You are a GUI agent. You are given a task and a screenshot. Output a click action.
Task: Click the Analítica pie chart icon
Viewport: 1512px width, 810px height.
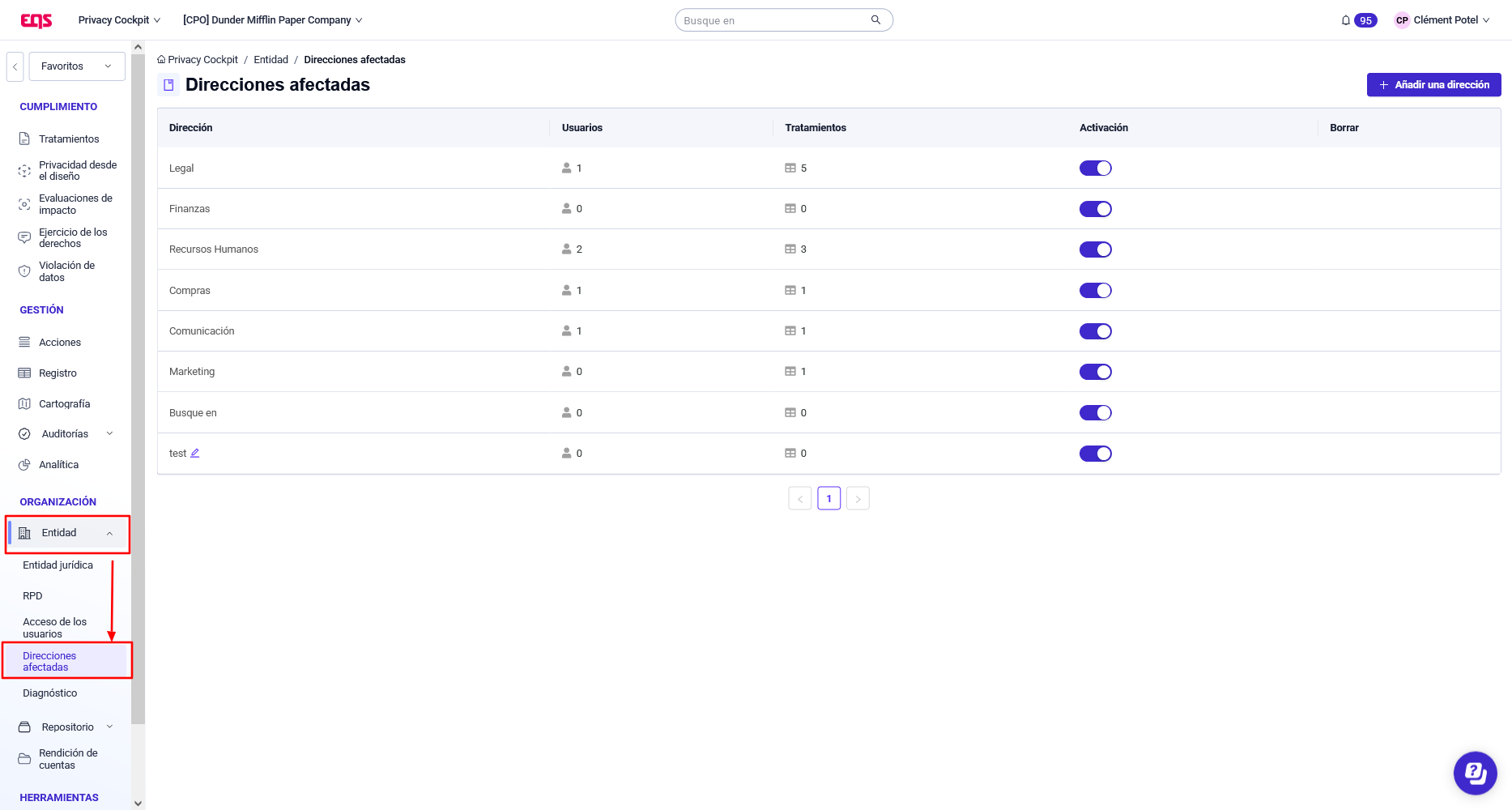(24, 465)
